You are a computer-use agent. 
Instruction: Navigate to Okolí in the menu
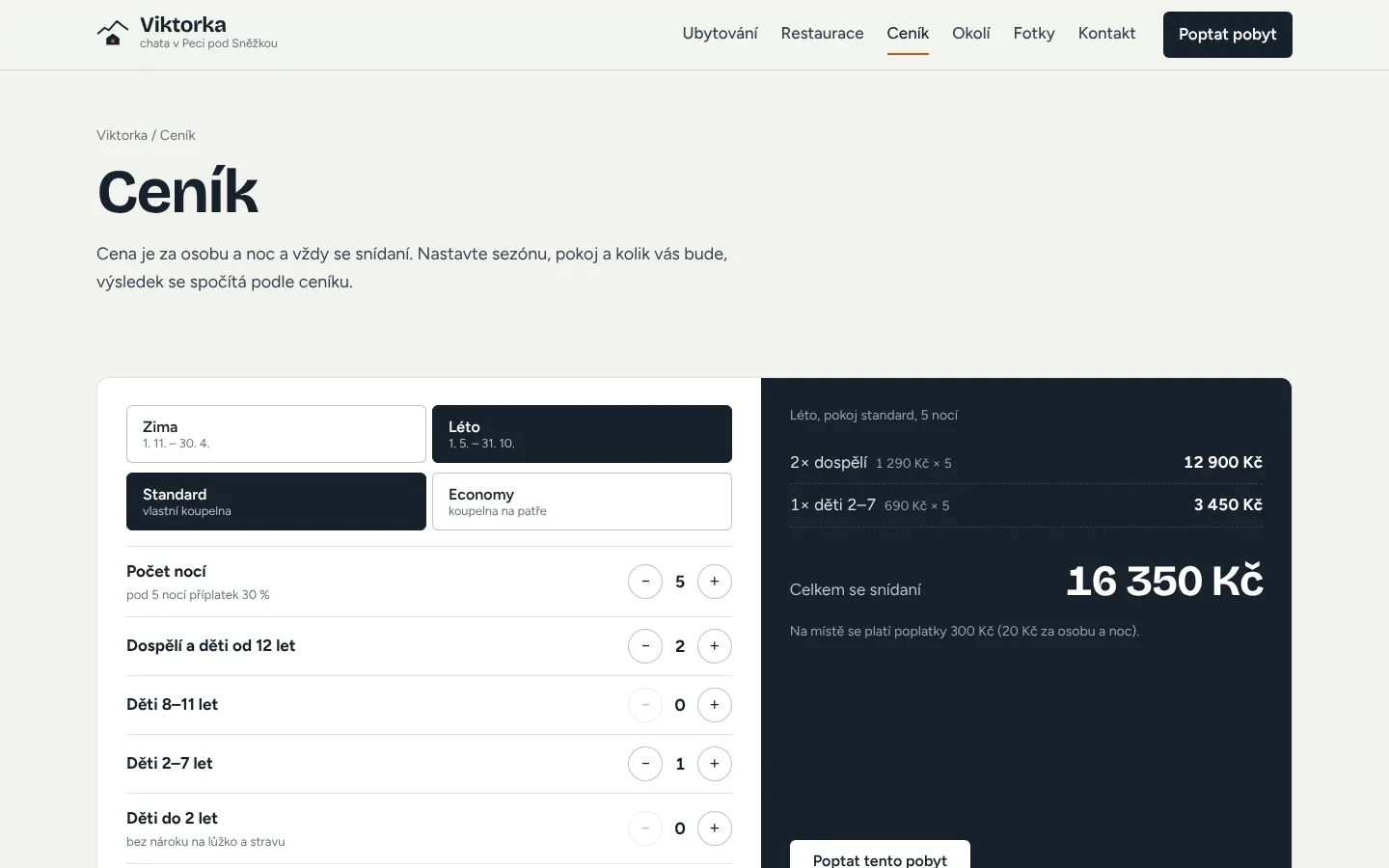coord(971,34)
